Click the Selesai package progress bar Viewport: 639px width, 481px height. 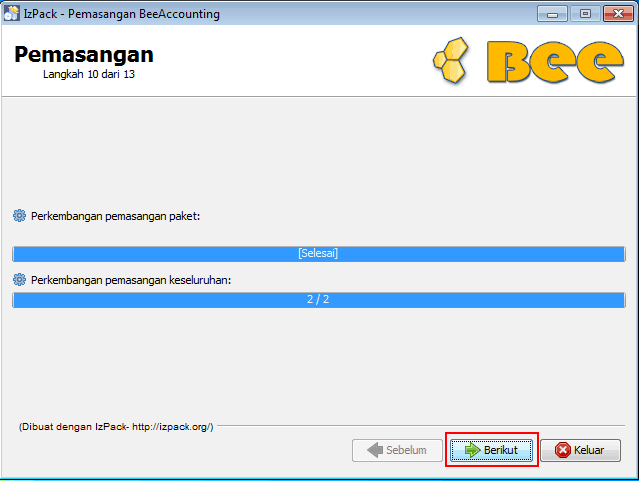319,254
